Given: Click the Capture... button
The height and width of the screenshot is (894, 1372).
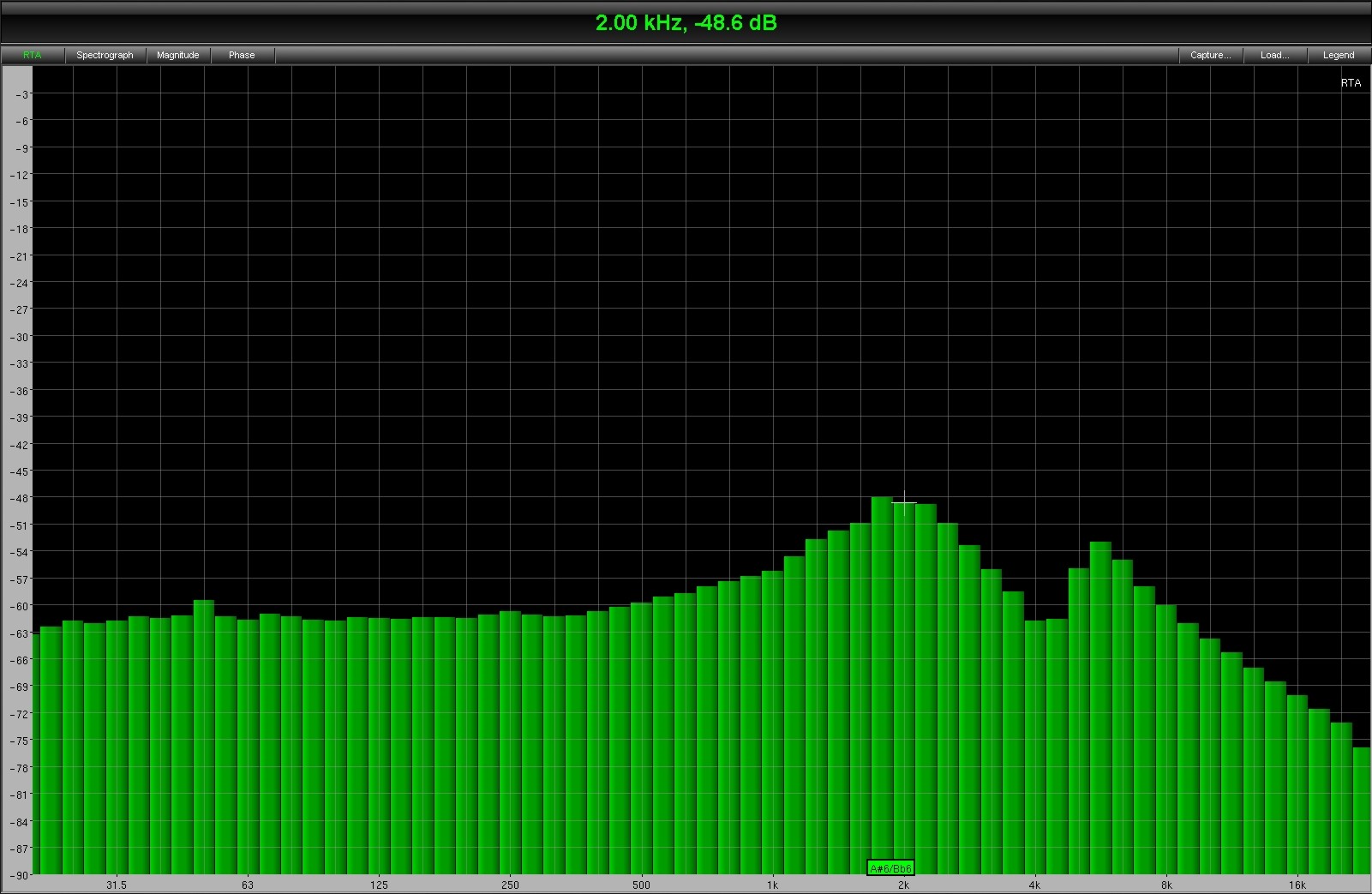Looking at the screenshot, I should click(x=1210, y=55).
